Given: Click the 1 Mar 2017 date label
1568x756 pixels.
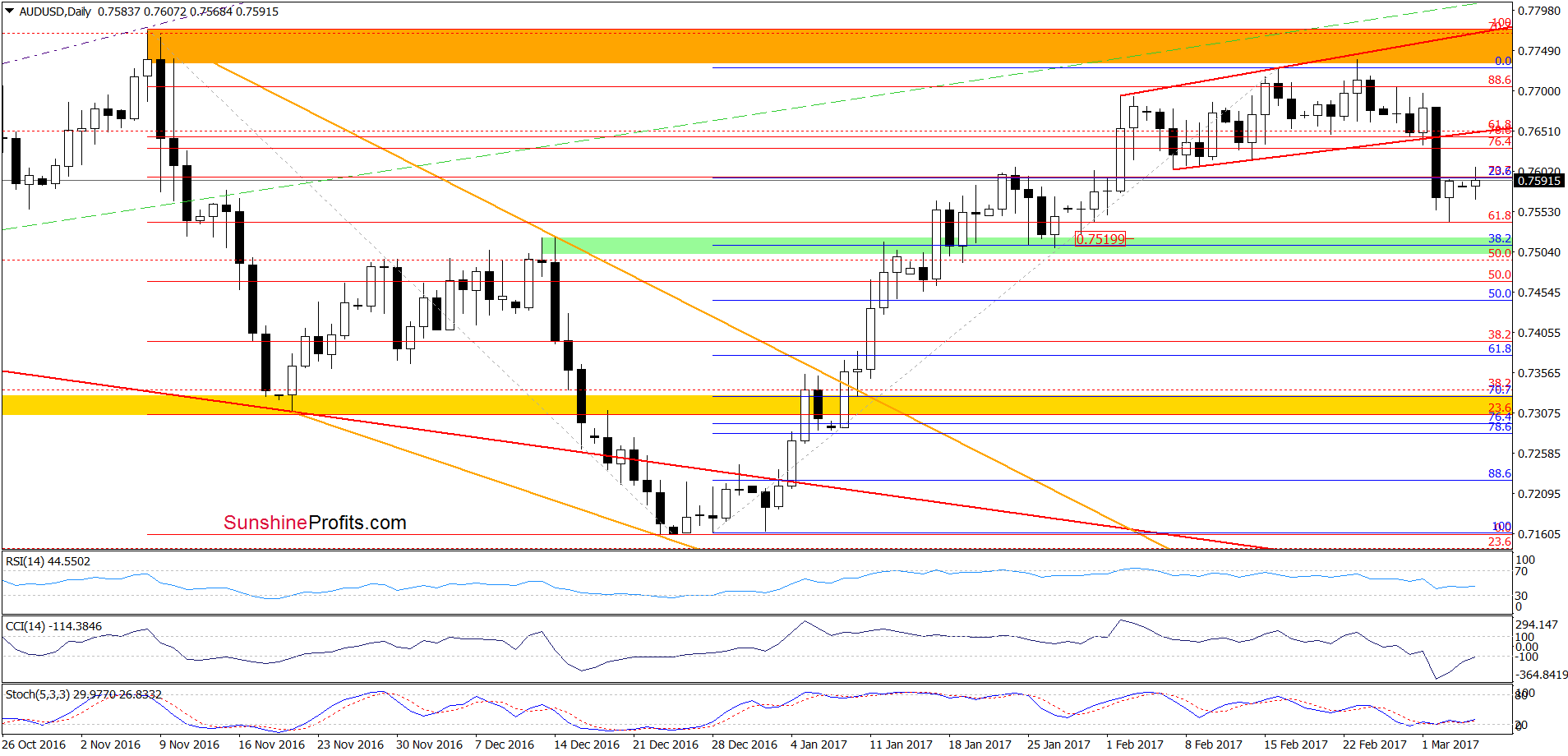Looking at the screenshot, I should [x=1450, y=744].
